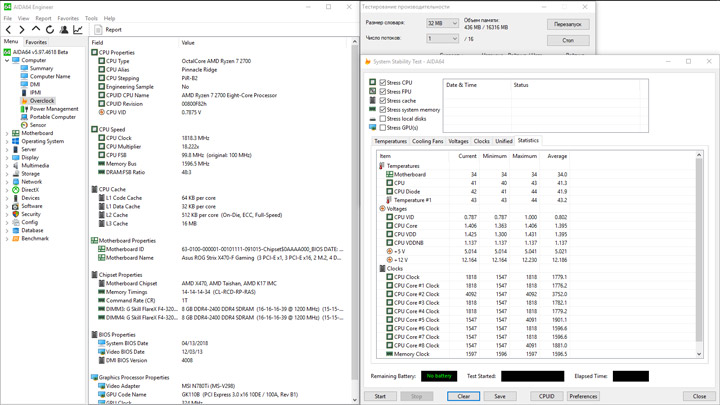Click the Benchmark tree icon

click(16, 238)
